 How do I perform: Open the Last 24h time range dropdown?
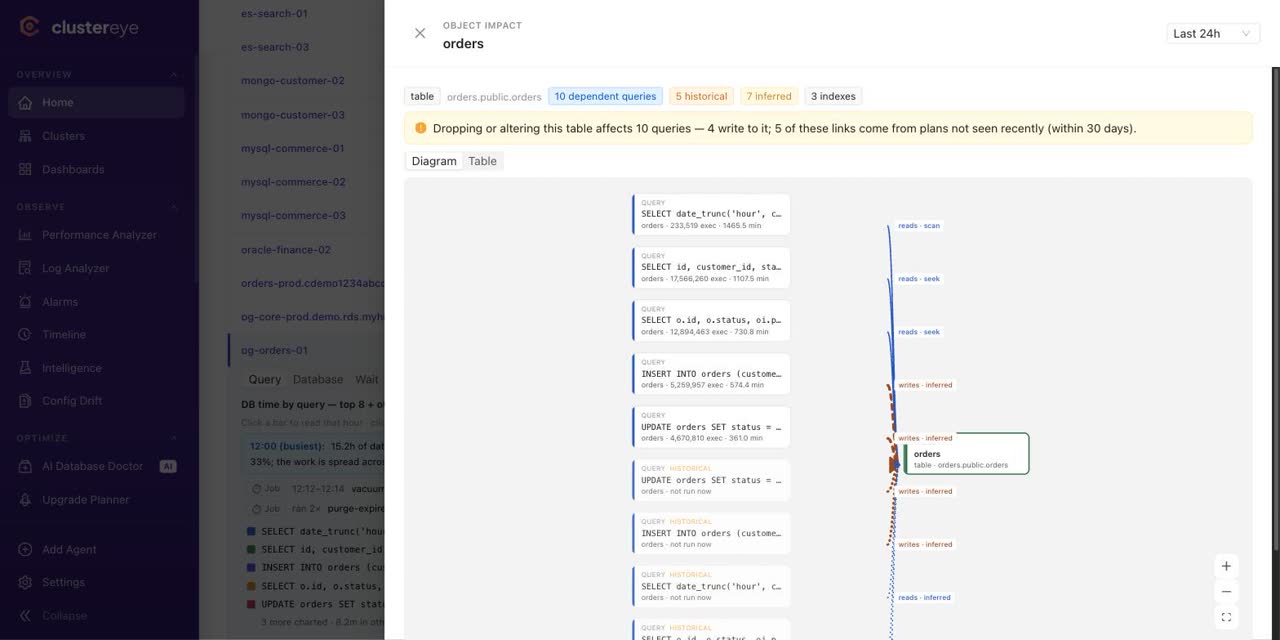tap(1213, 33)
